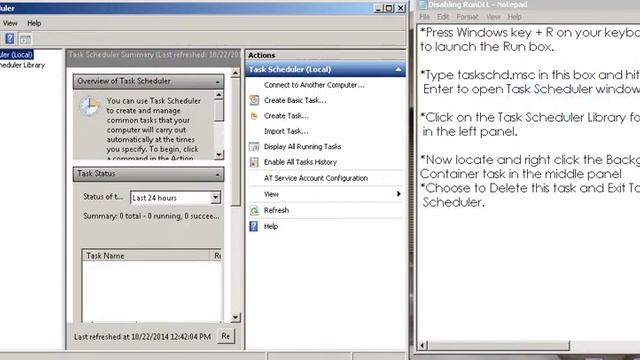Screen dimensions: 640x360
Task: Click overview text scrollbar down arrow
Action: click(219, 154)
